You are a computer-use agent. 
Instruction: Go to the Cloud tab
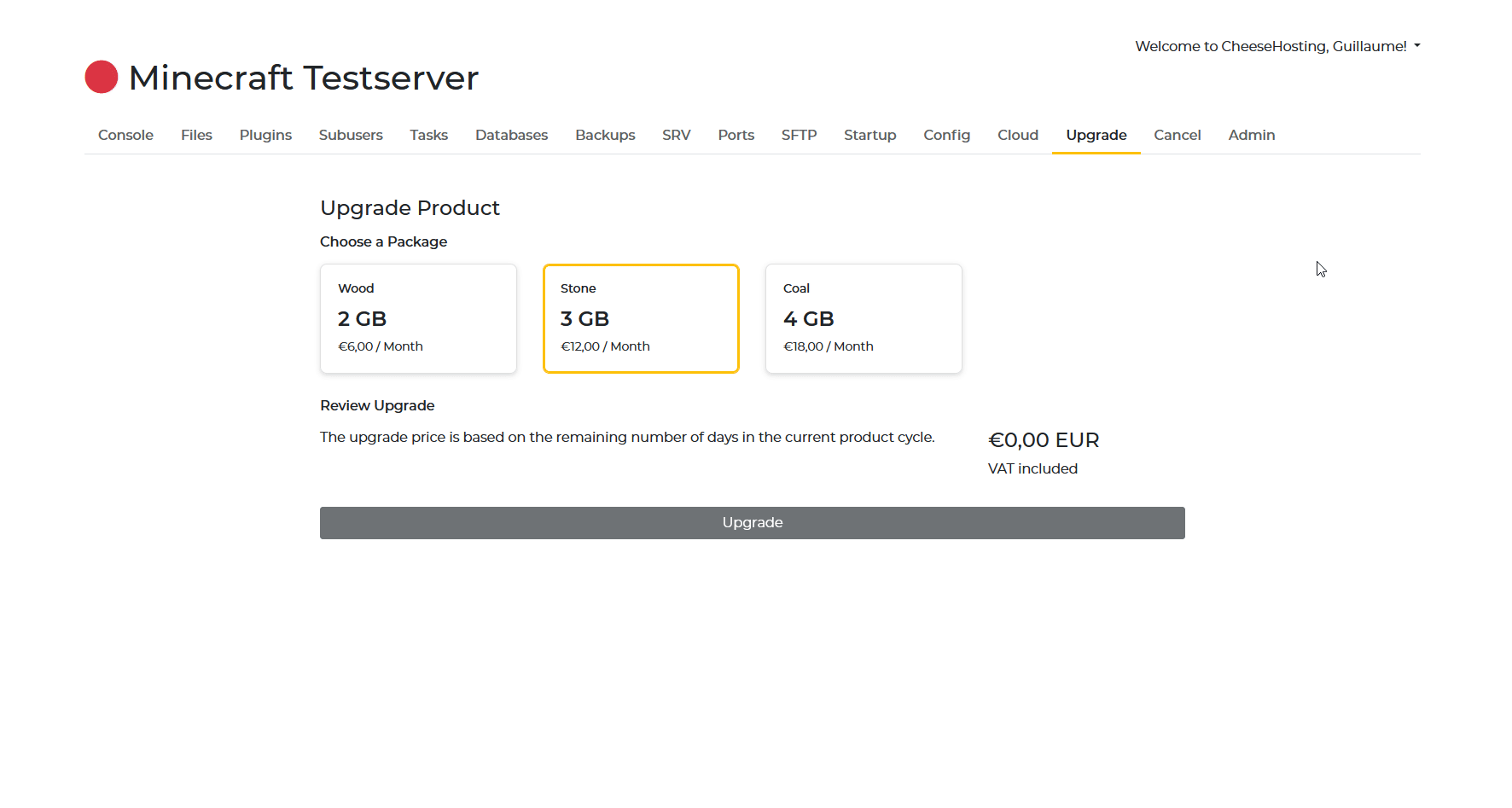pyautogui.click(x=1018, y=135)
